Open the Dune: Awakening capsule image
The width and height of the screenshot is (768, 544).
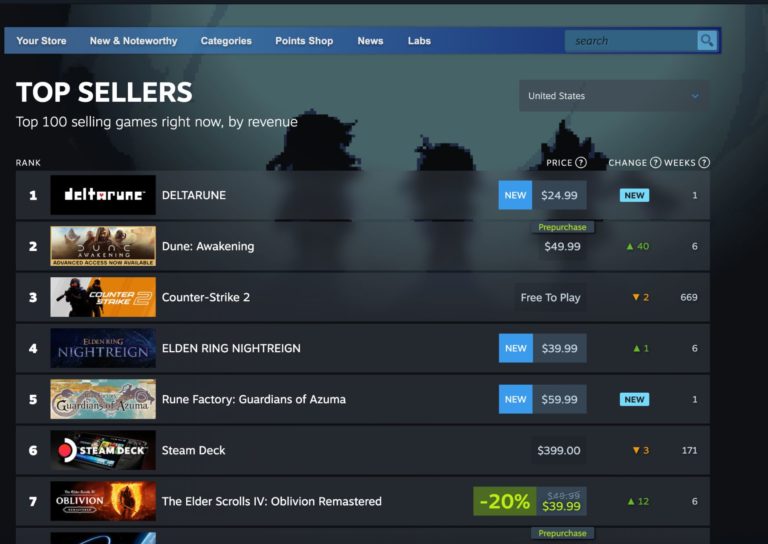click(103, 246)
